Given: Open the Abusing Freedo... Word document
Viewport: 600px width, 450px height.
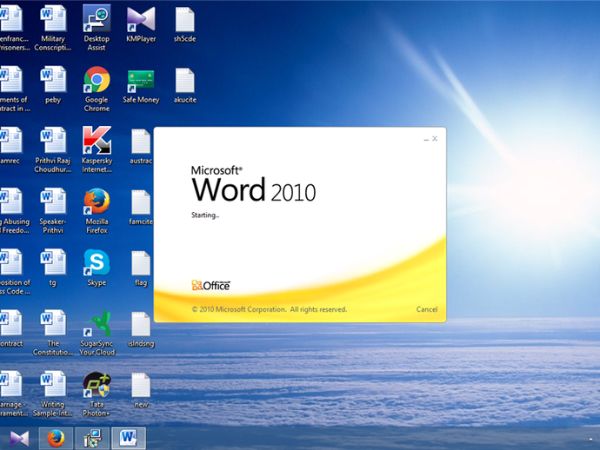Looking at the screenshot, I should pos(13,211).
